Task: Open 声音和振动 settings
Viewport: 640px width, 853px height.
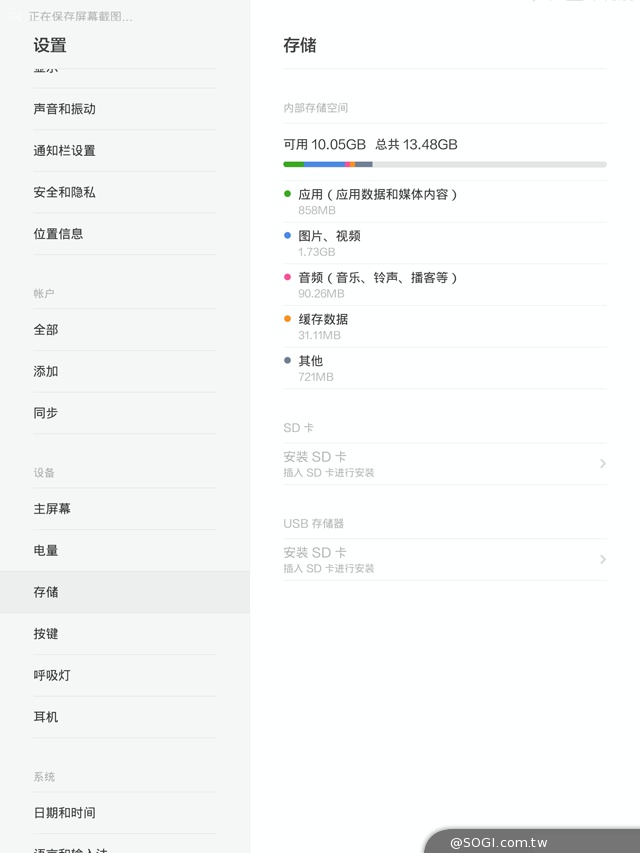Action: tap(64, 109)
